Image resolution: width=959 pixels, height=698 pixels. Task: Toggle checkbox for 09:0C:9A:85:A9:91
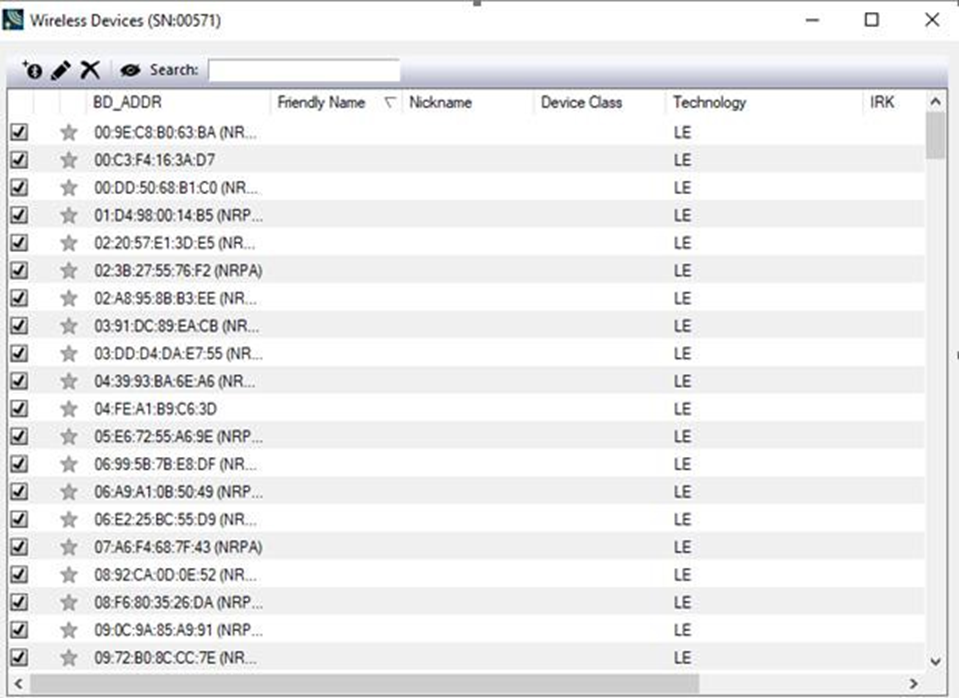tap(19, 630)
